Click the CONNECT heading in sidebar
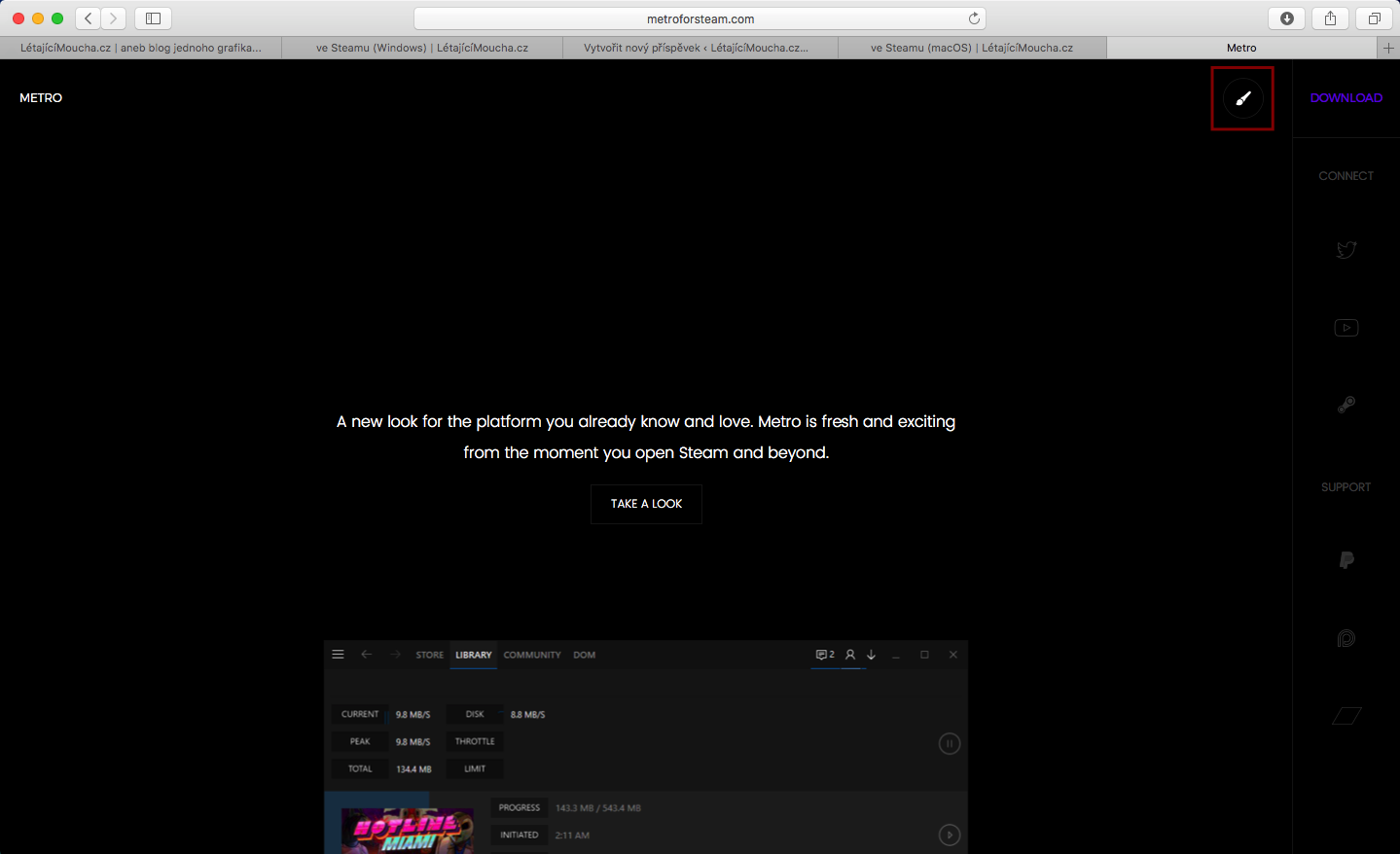 coord(1346,176)
